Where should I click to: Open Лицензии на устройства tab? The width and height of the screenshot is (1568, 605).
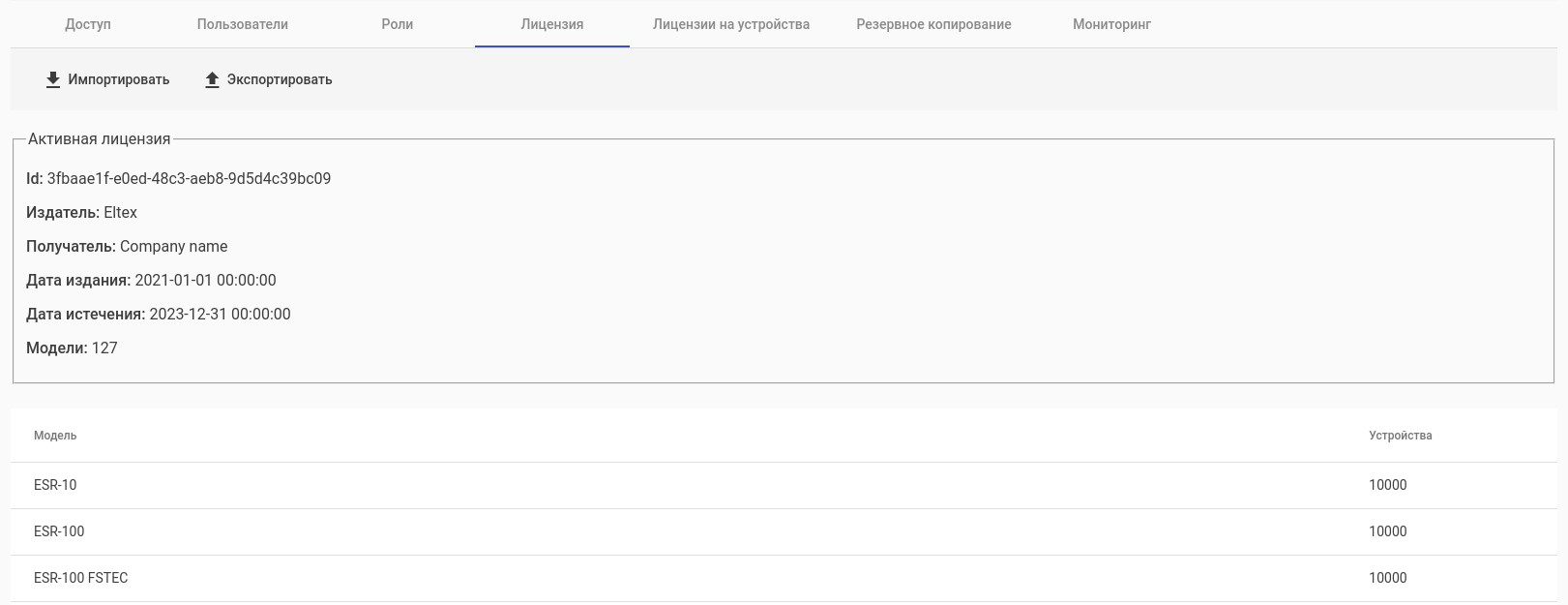731,24
